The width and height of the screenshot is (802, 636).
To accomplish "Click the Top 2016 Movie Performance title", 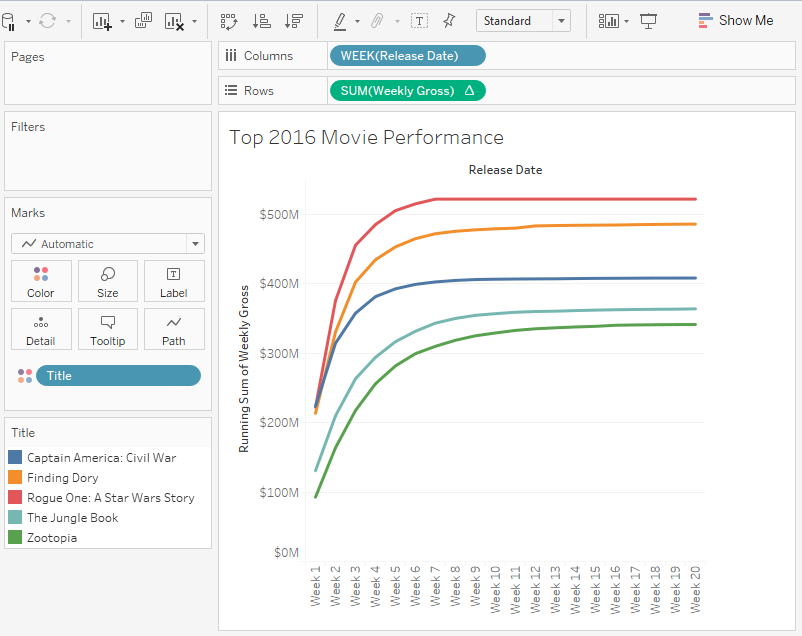I will [366, 137].
